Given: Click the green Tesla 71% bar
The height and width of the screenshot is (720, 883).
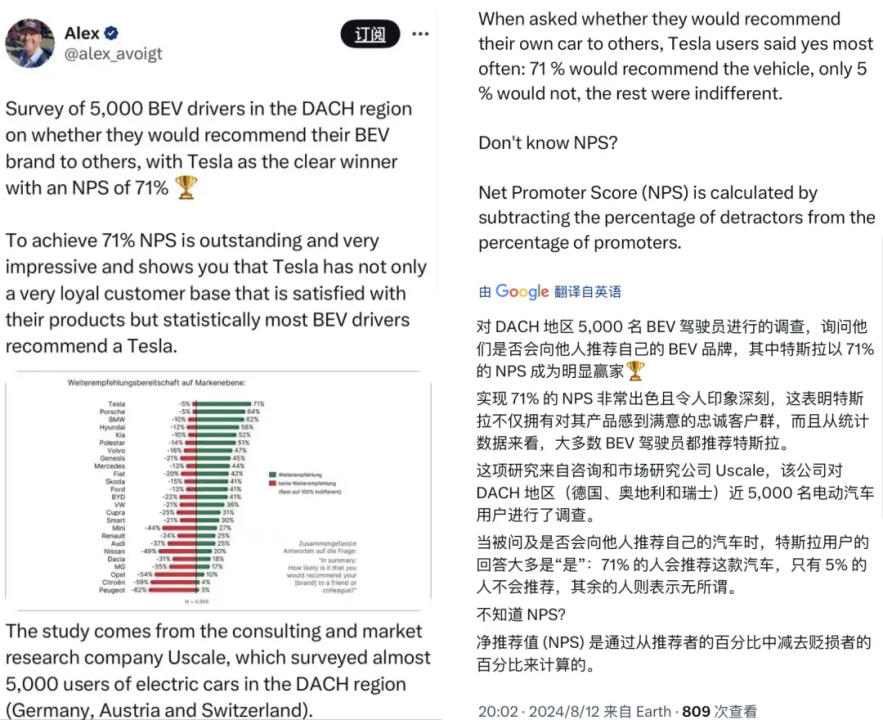Looking at the screenshot, I should [224, 404].
